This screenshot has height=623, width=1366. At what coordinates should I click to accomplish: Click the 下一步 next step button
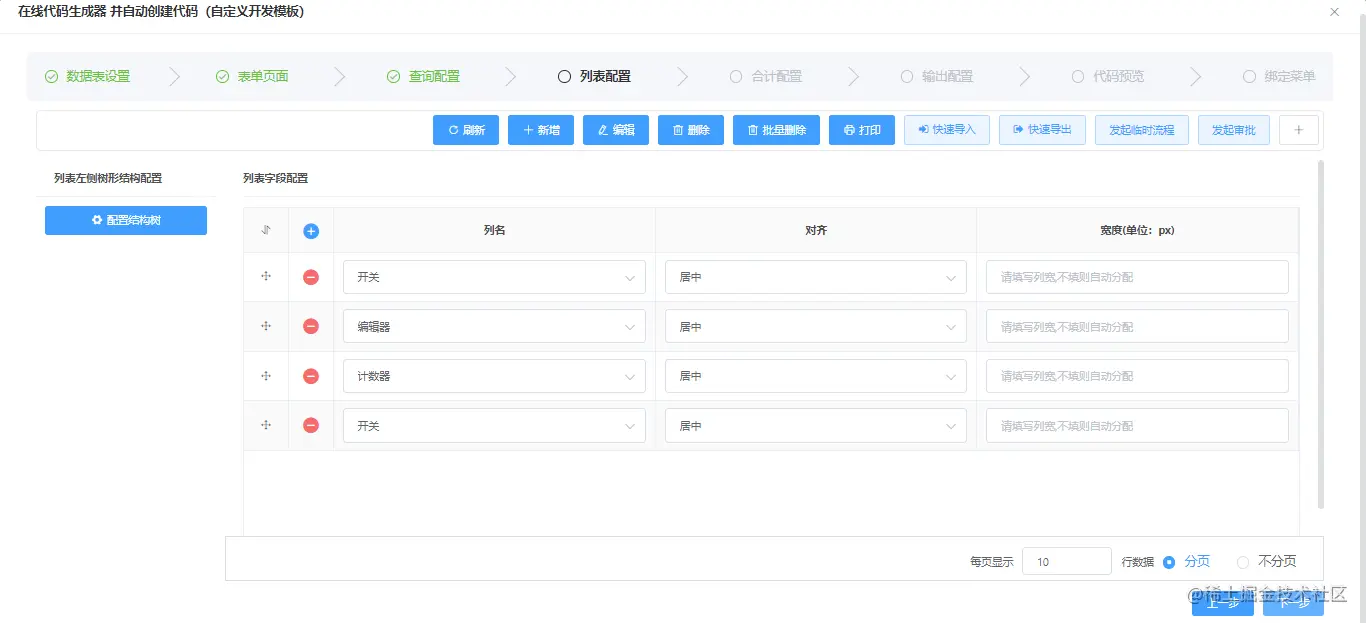coord(1295,604)
